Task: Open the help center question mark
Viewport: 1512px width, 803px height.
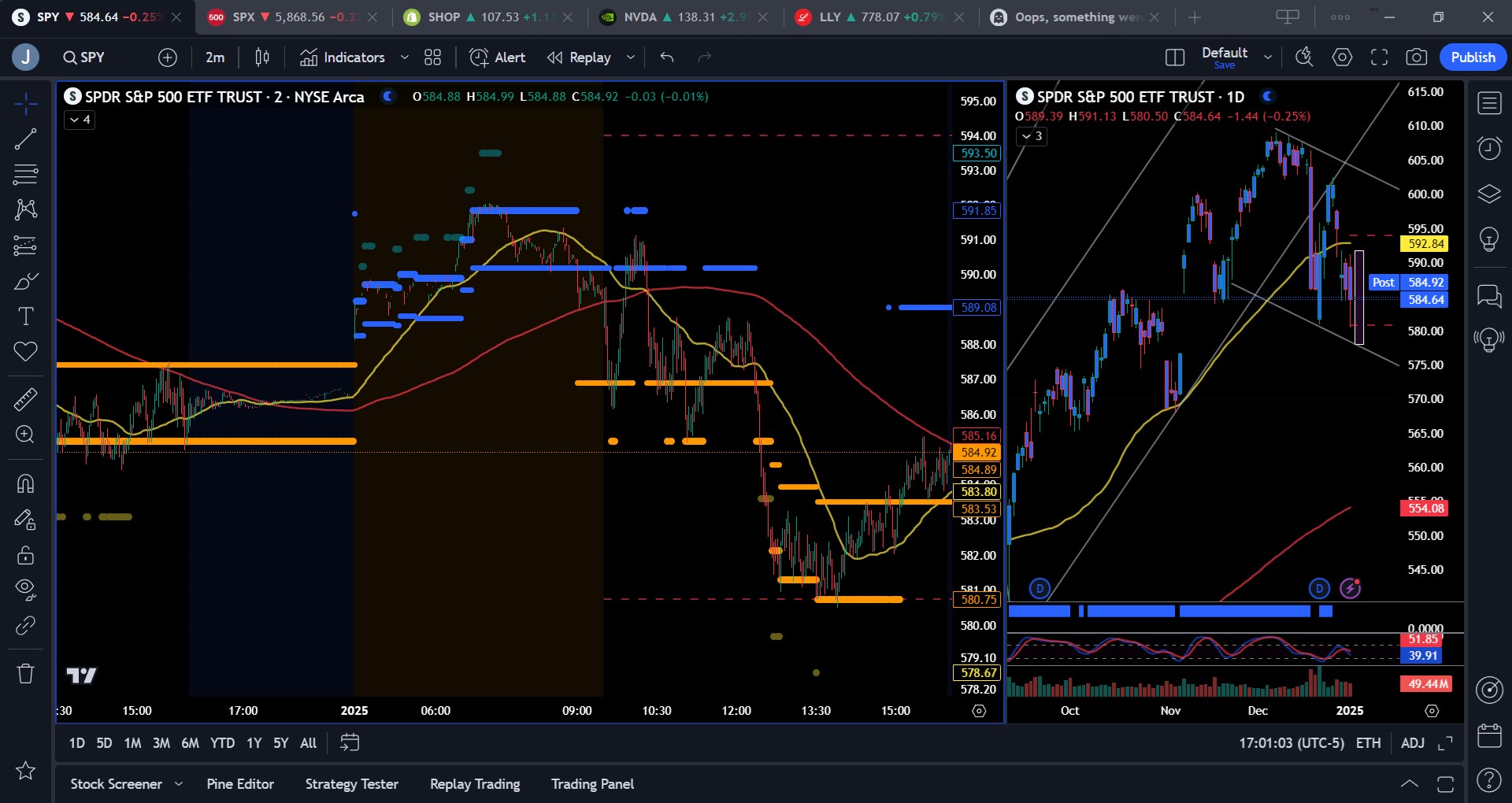Action: coord(1489,780)
